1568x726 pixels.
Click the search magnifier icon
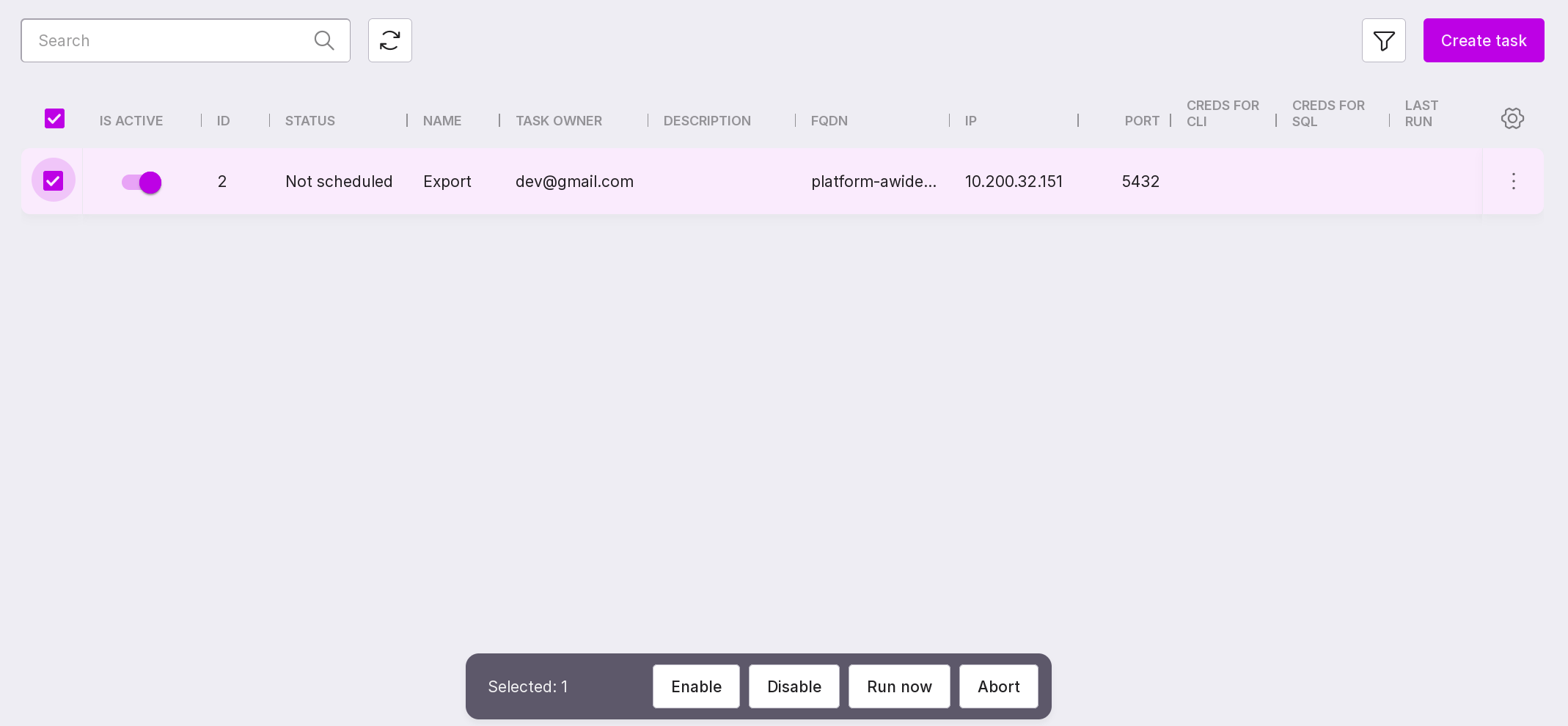coord(323,40)
